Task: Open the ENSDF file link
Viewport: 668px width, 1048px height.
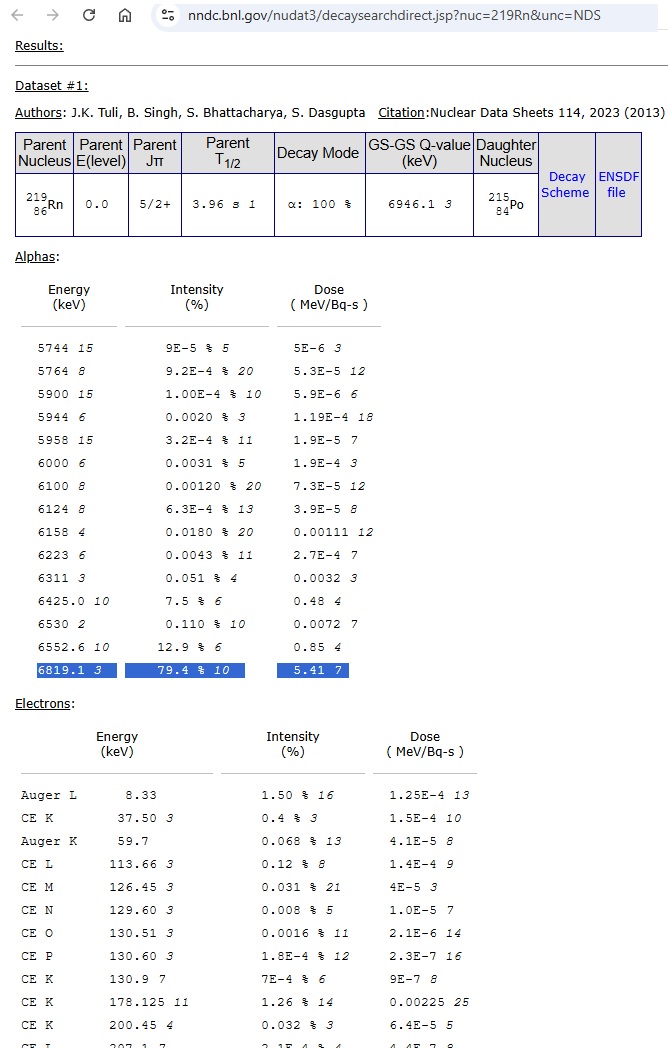Action: [x=619, y=184]
